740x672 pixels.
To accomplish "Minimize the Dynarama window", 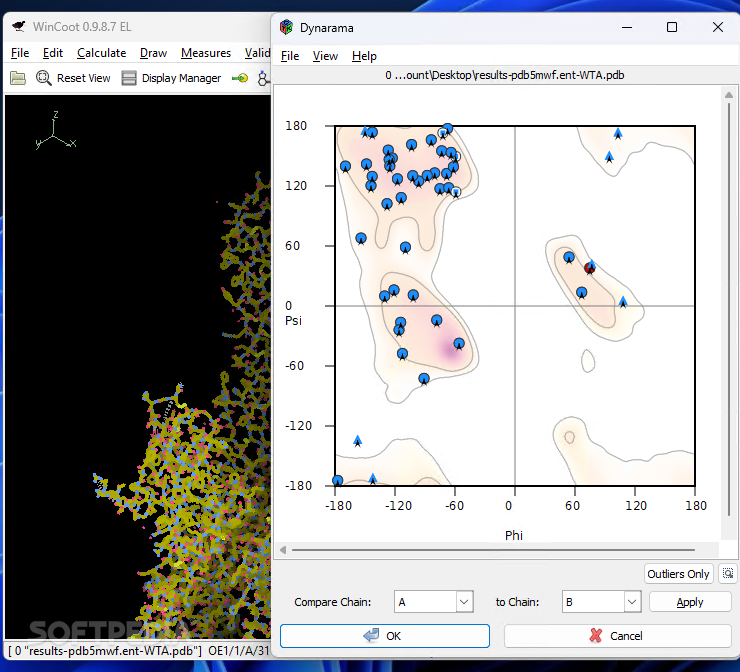I will 627,27.
